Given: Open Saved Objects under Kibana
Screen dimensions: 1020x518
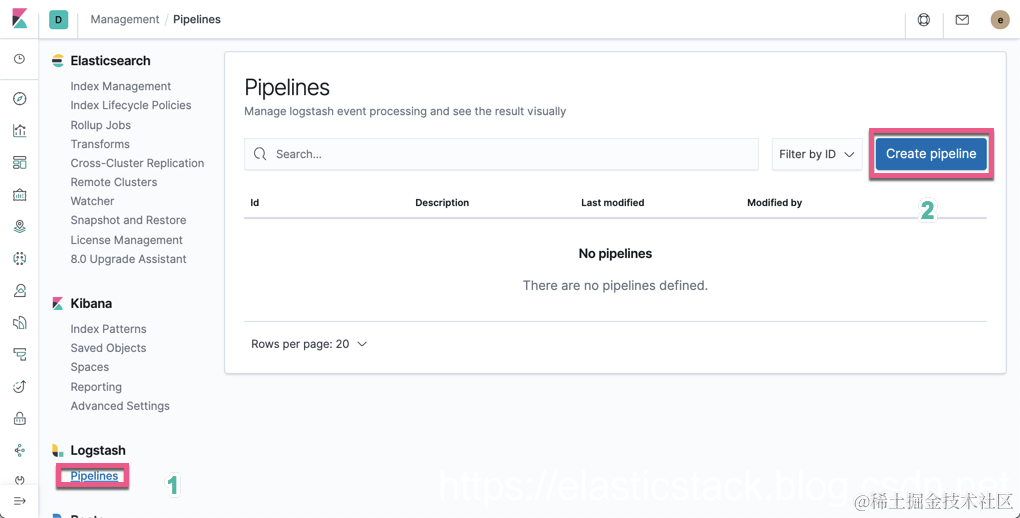Looking at the screenshot, I should (108, 348).
